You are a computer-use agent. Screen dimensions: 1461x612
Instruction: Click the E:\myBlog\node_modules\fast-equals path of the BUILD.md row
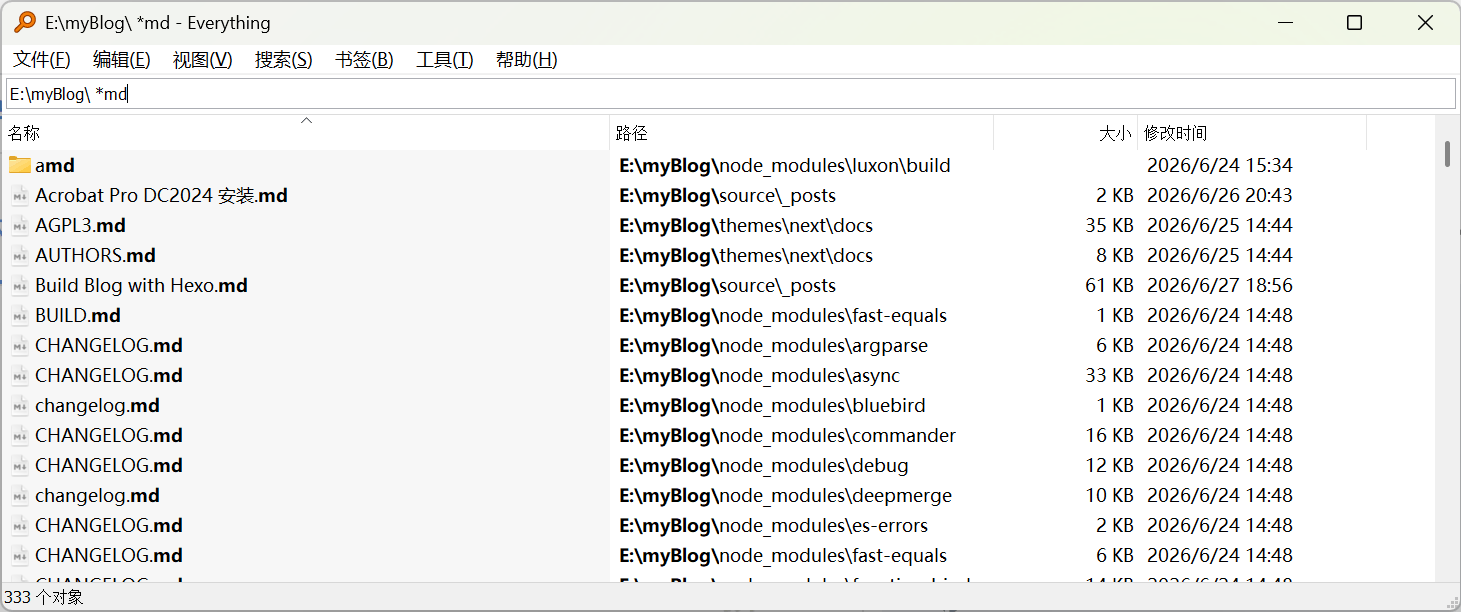[x=783, y=315]
